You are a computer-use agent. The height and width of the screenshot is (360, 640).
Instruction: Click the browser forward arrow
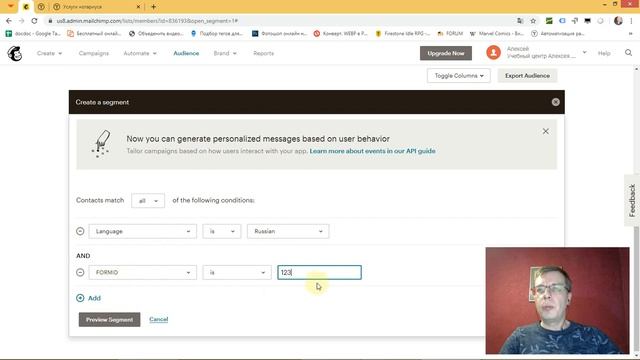[22, 21]
